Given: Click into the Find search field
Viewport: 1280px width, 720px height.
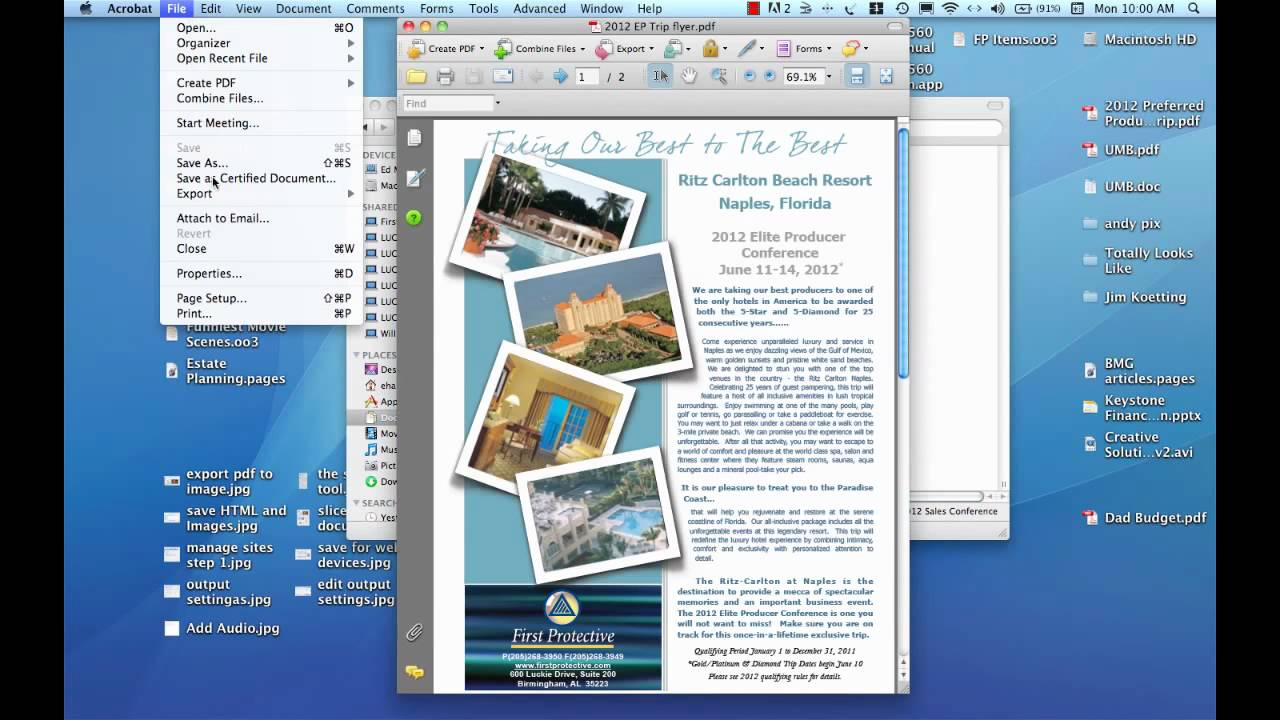Looking at the screenshot, I should [447, 103].
